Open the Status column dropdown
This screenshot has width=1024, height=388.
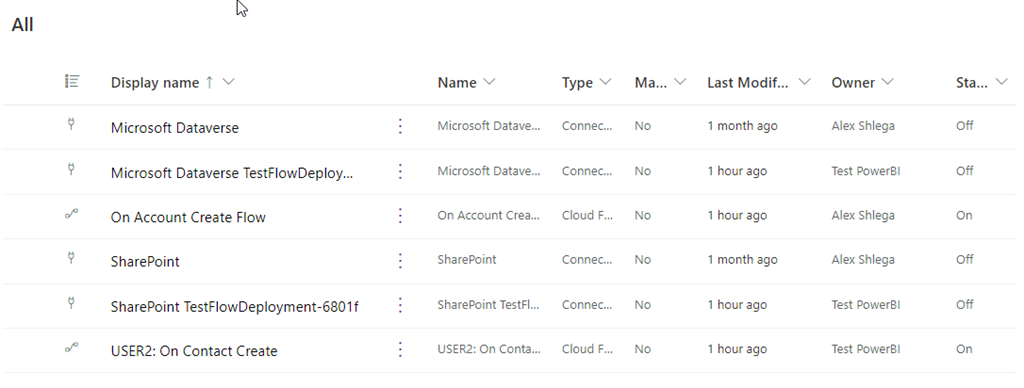(x=1002, y=82)
